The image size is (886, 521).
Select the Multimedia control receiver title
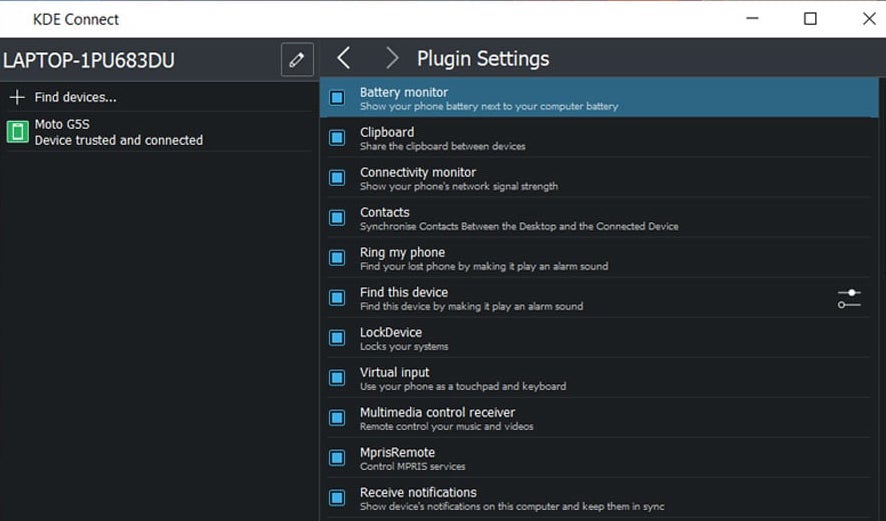point(437,413)
